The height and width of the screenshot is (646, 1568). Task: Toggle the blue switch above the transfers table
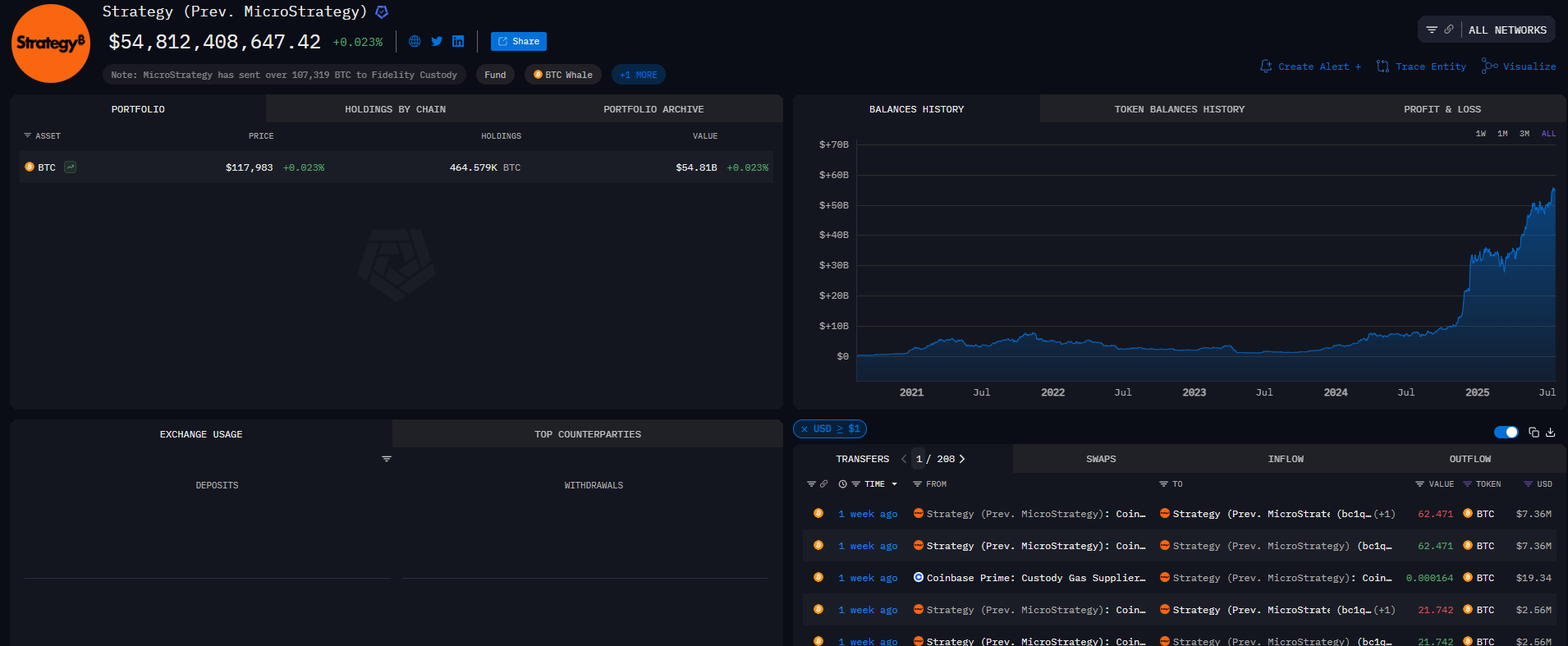[1506, 433]
